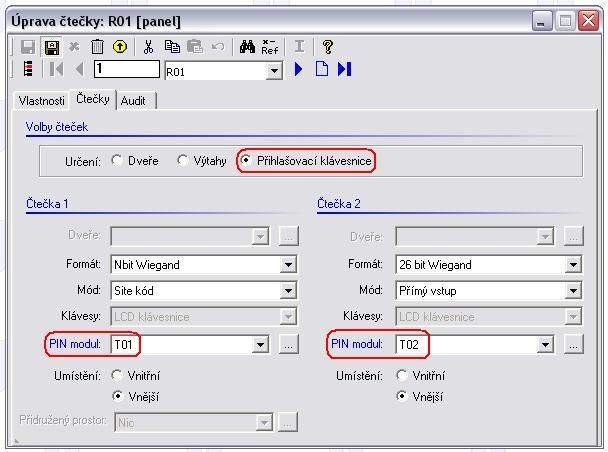Go to next record with blue arrow

point(299,70)
